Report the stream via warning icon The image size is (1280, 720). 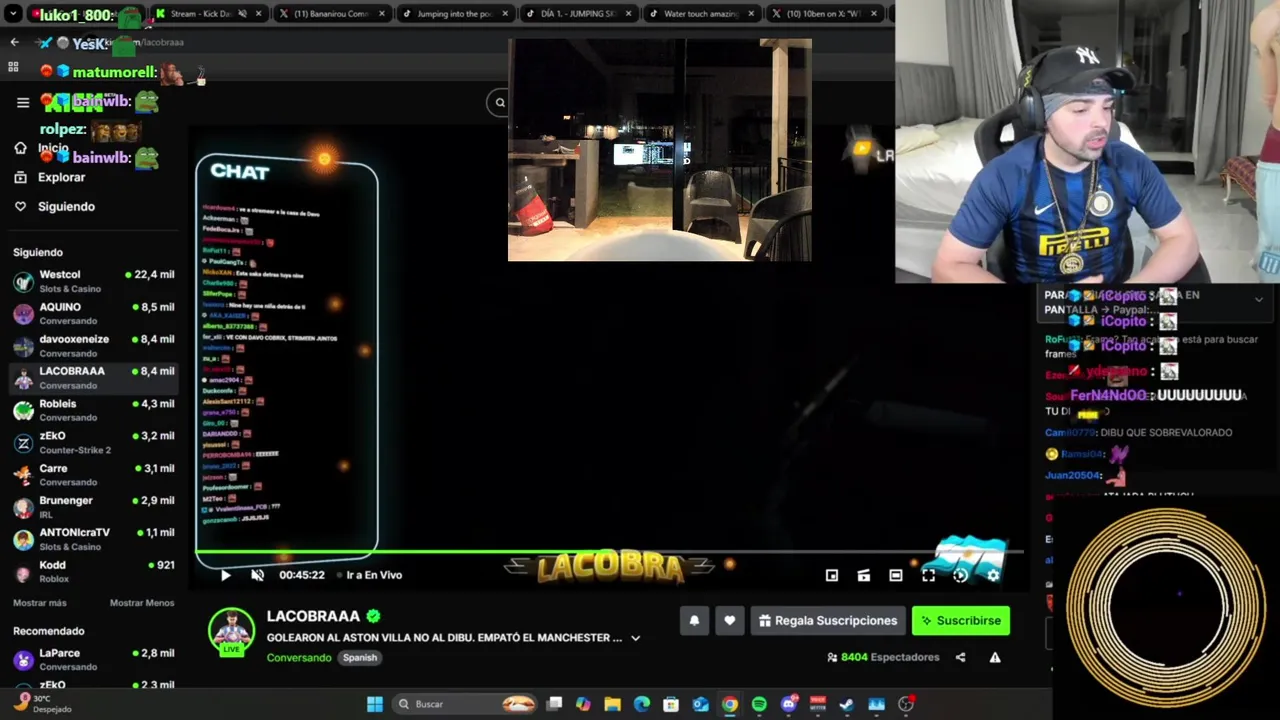995,657
